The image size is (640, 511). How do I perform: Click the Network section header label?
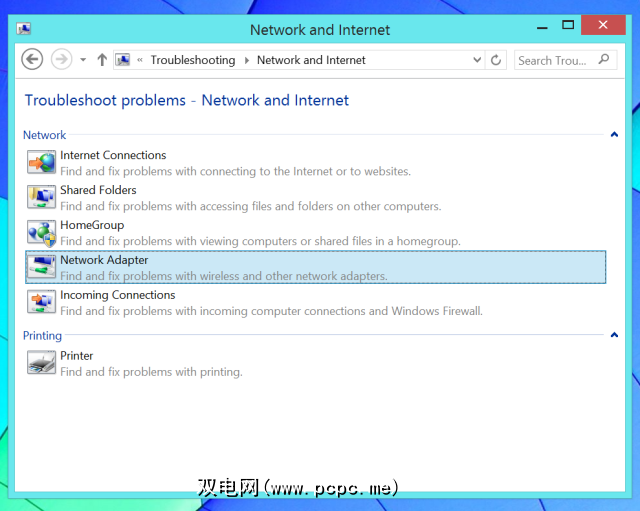coord(44,135)
